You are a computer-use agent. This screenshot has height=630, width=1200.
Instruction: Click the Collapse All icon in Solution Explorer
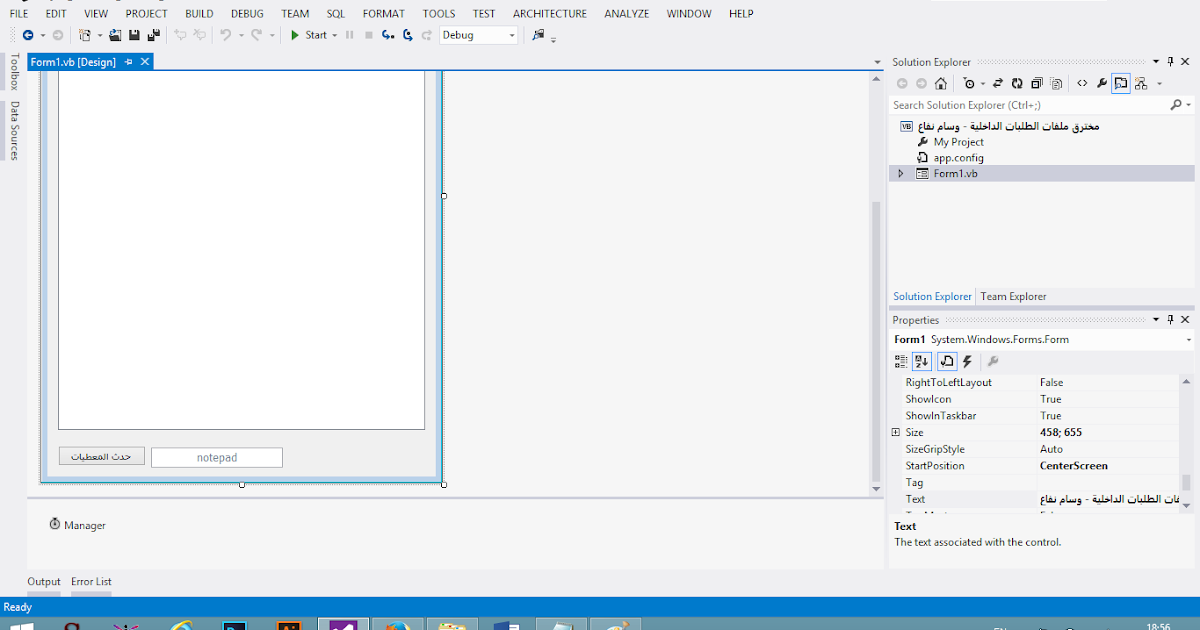[1037, 83]
